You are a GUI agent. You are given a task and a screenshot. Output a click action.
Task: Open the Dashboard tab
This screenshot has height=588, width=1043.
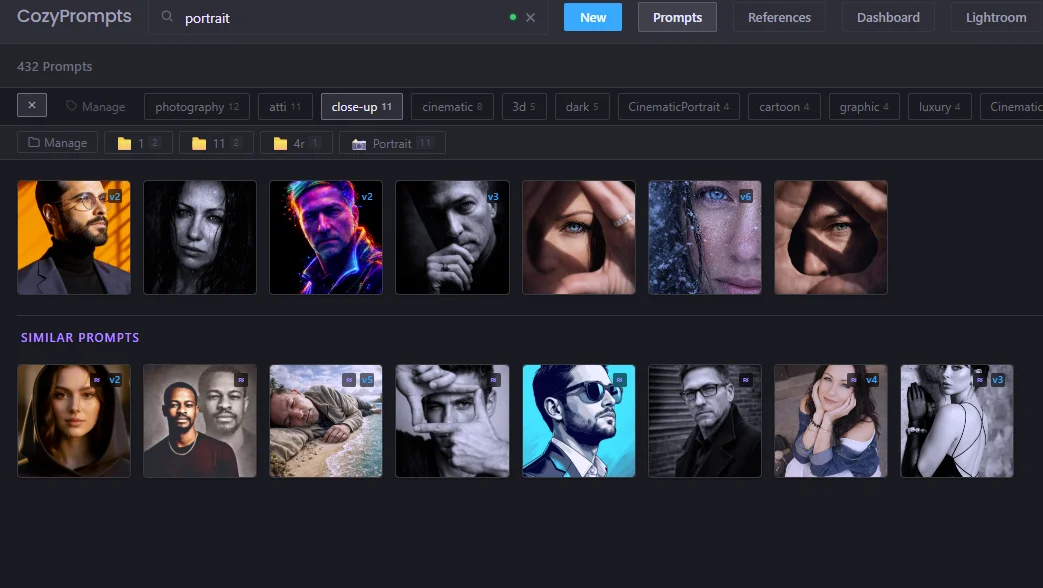(887, 17)
